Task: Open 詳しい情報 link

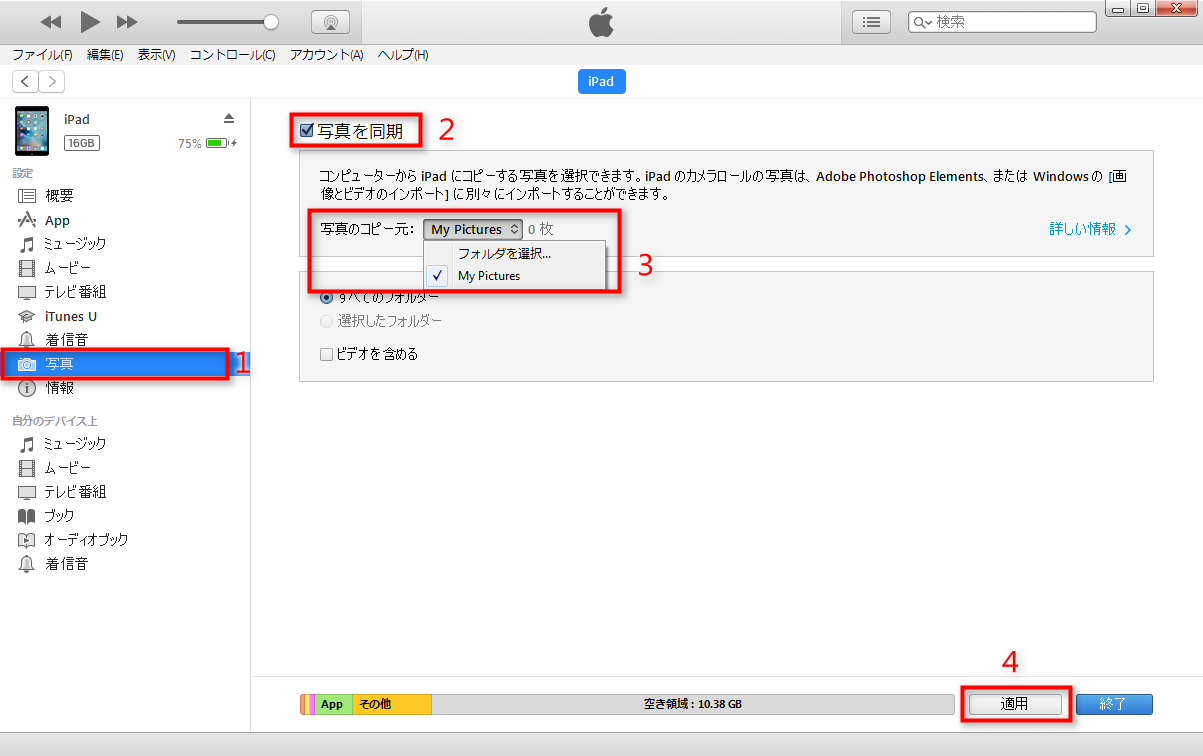Action: [x=1090, y=229]
